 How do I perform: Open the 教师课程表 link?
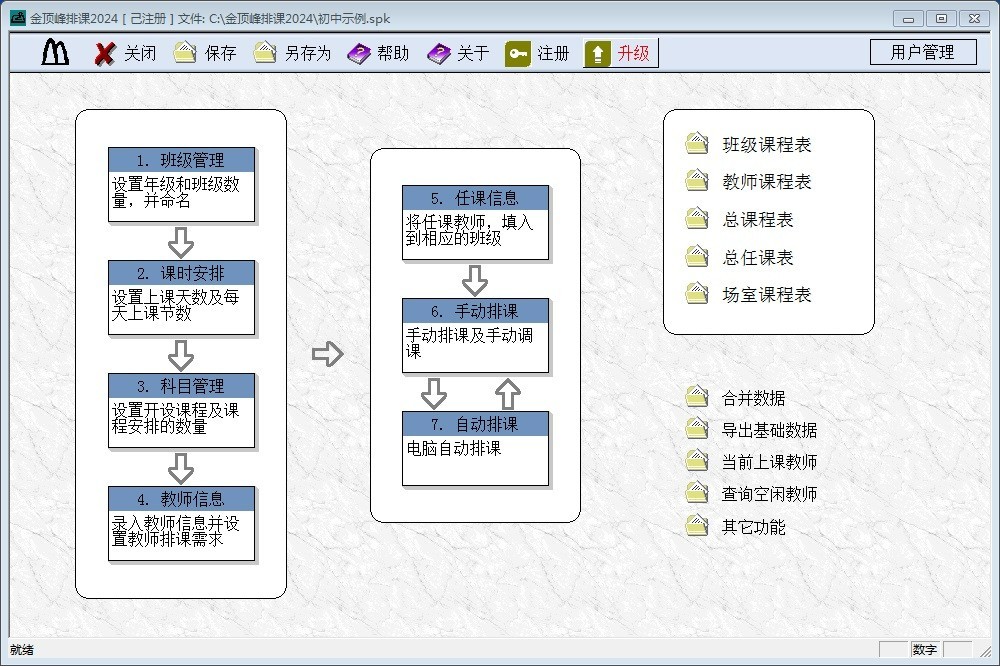[767, 182]
